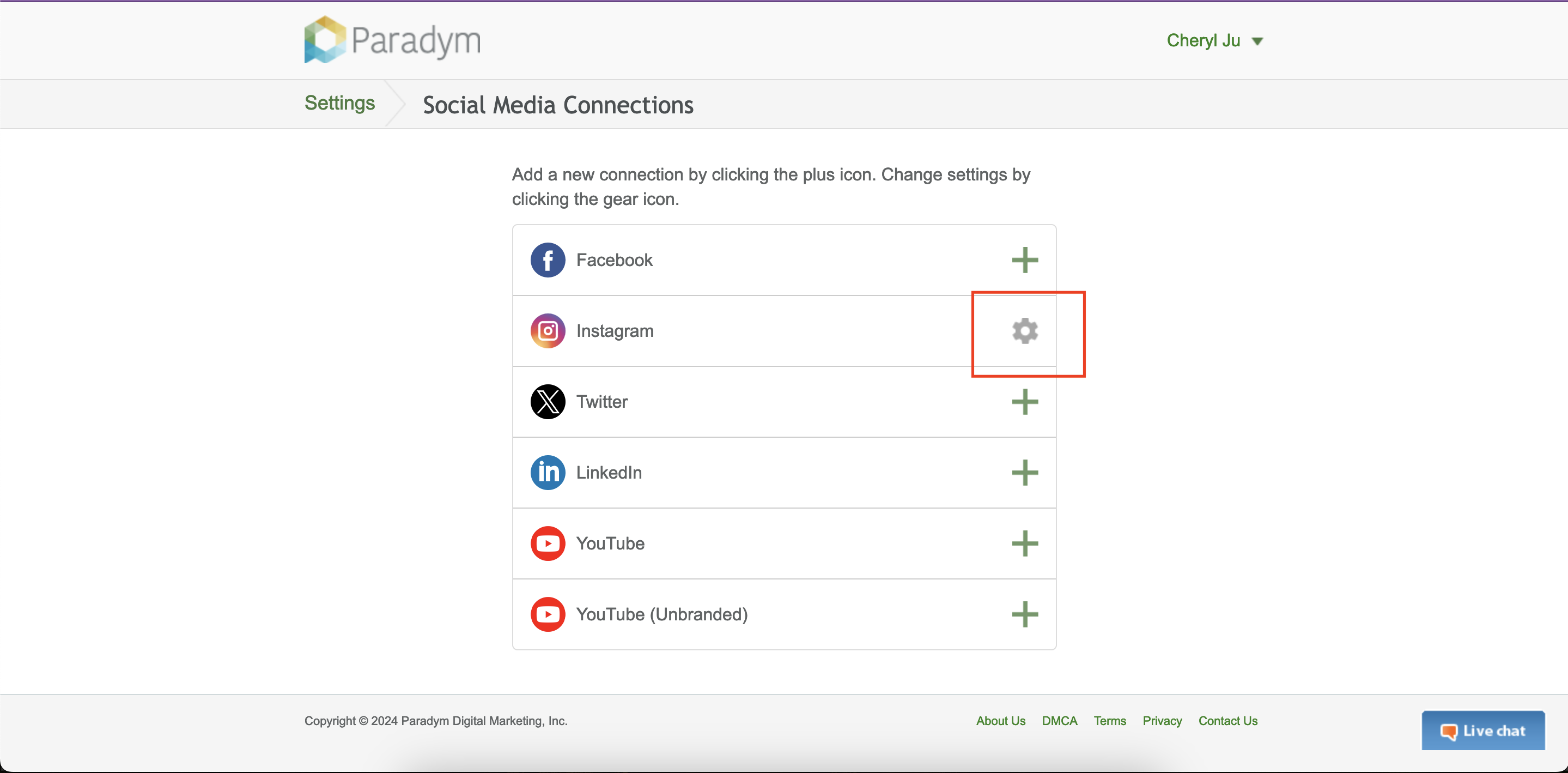Add a LinkedIn connection
The height and width of the screenshot is (773, 1568).
1024,473
